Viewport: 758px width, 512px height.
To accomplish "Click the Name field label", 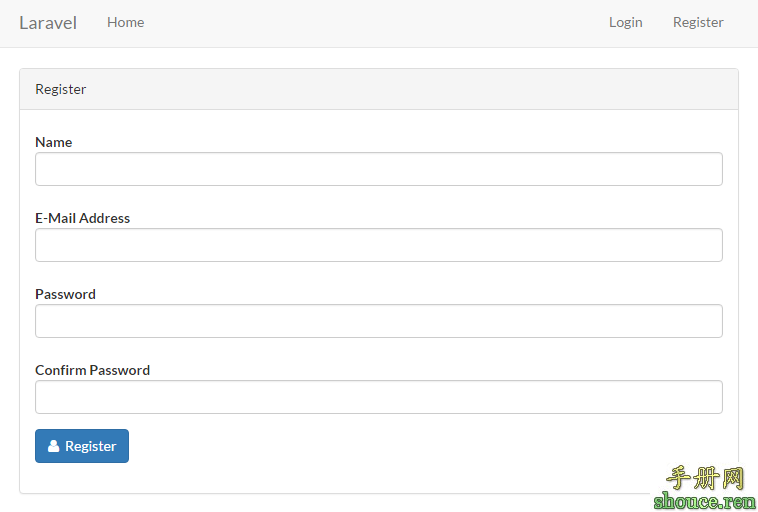I will click(x=53, y=142).
